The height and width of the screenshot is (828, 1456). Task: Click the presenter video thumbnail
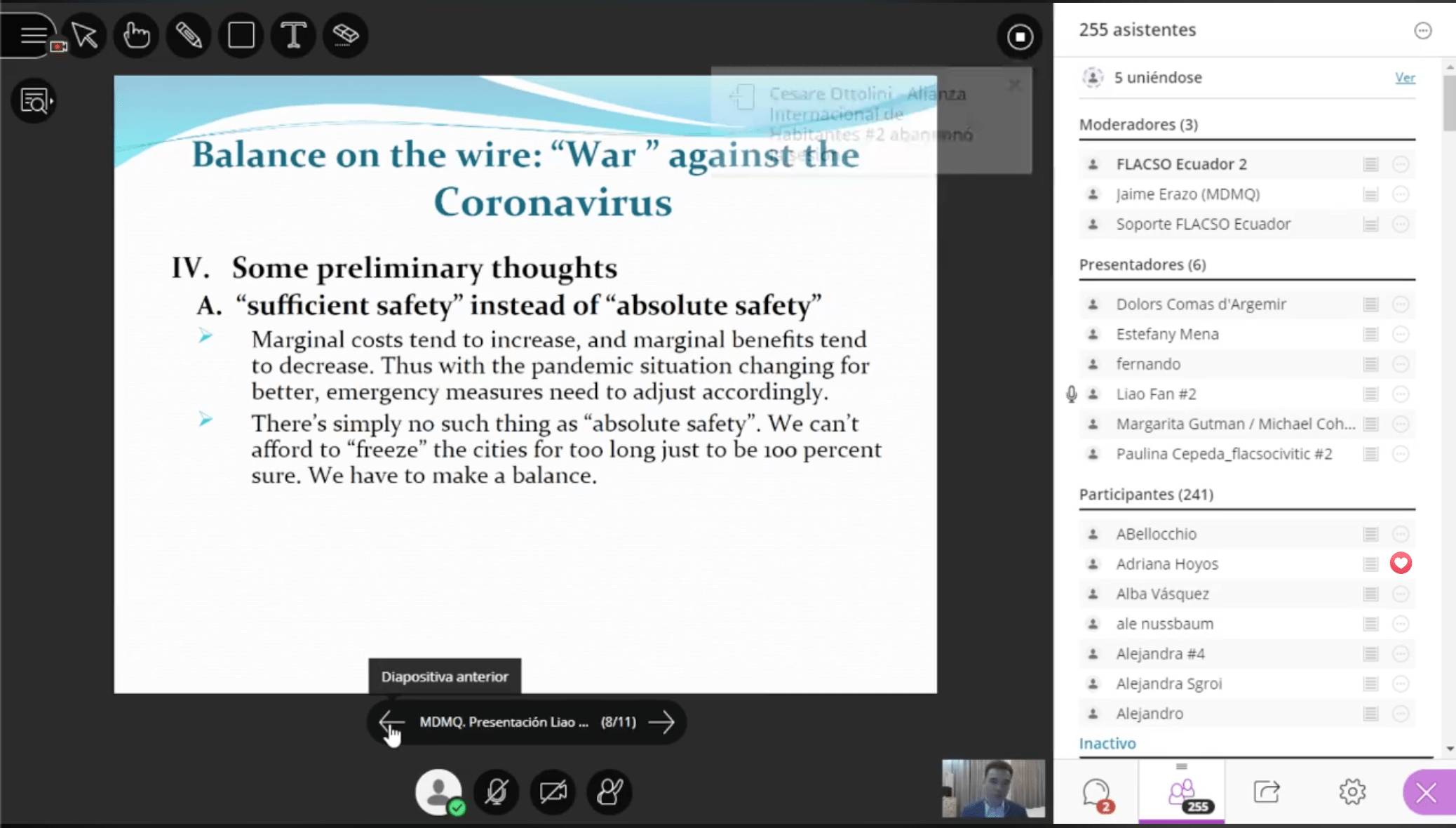(992, 788)
